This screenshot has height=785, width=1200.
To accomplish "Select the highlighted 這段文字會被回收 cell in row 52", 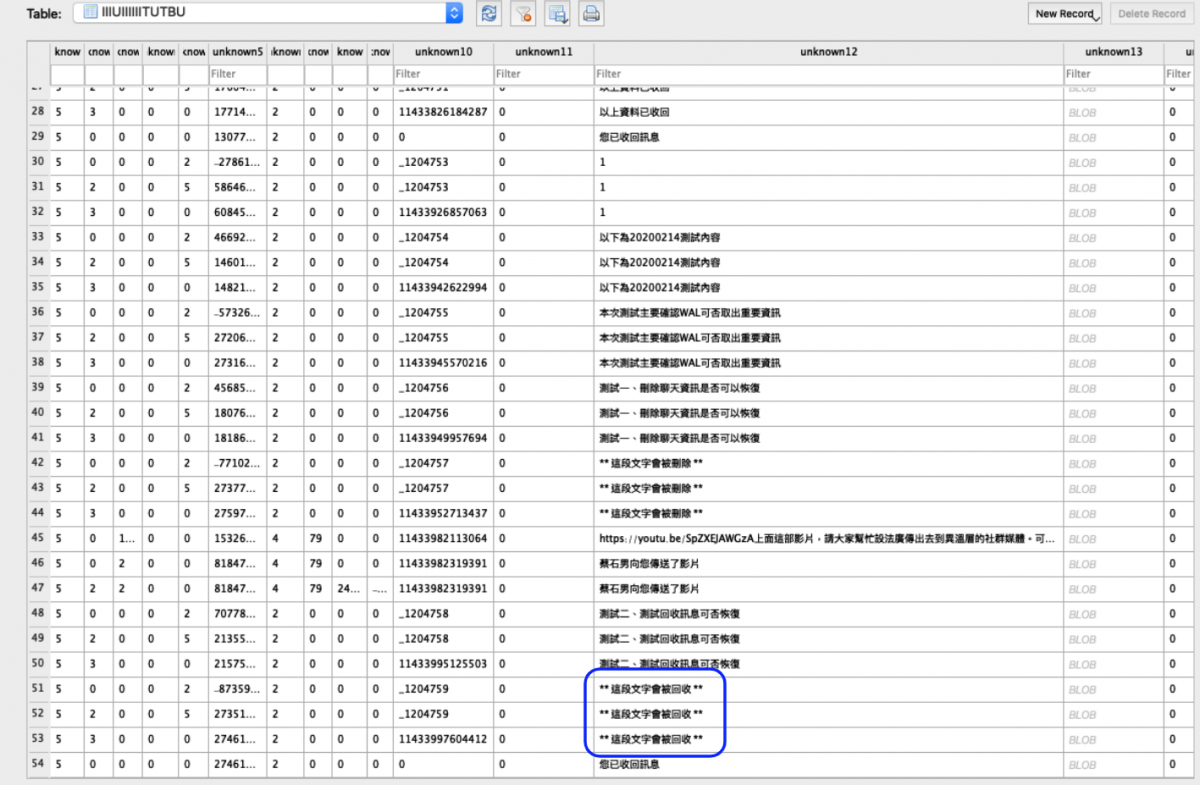I will [655, 713].
